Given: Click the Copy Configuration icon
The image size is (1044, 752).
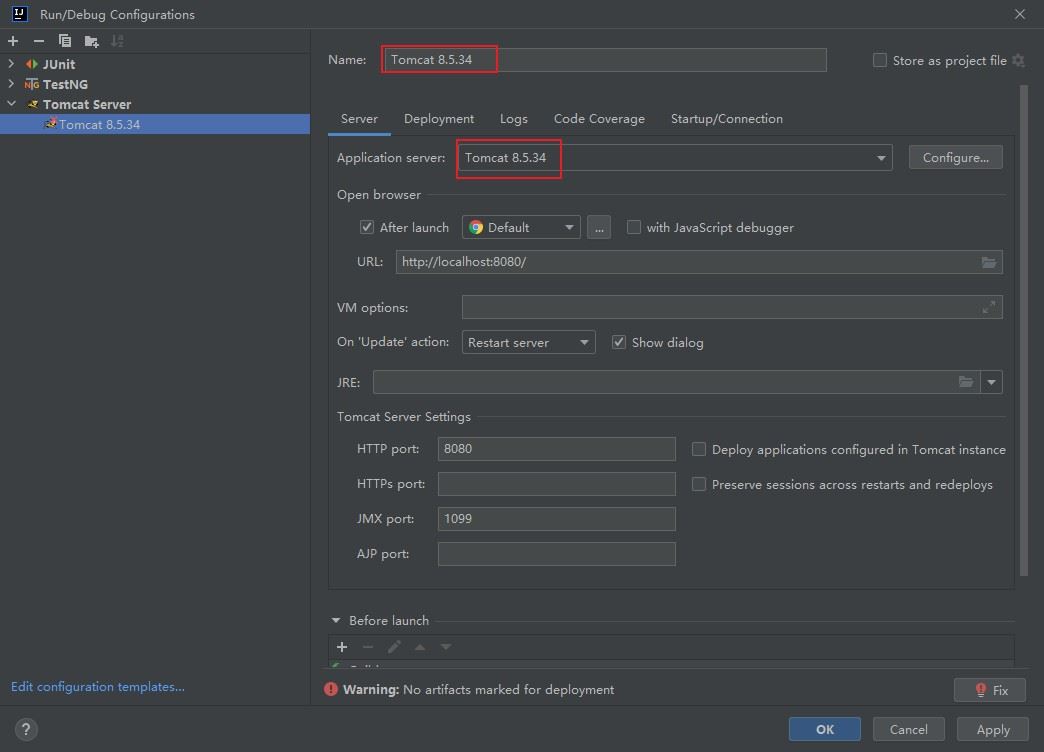Looking at the screenshot, I should (65, 41).
